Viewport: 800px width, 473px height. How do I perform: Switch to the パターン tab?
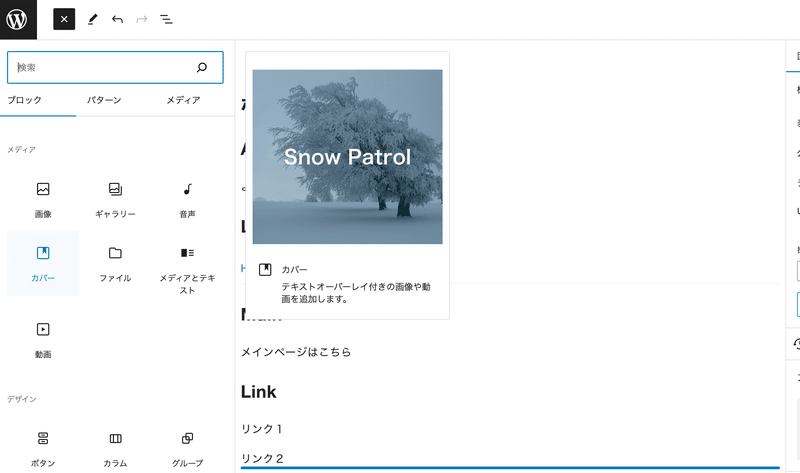tap(104, 100)
